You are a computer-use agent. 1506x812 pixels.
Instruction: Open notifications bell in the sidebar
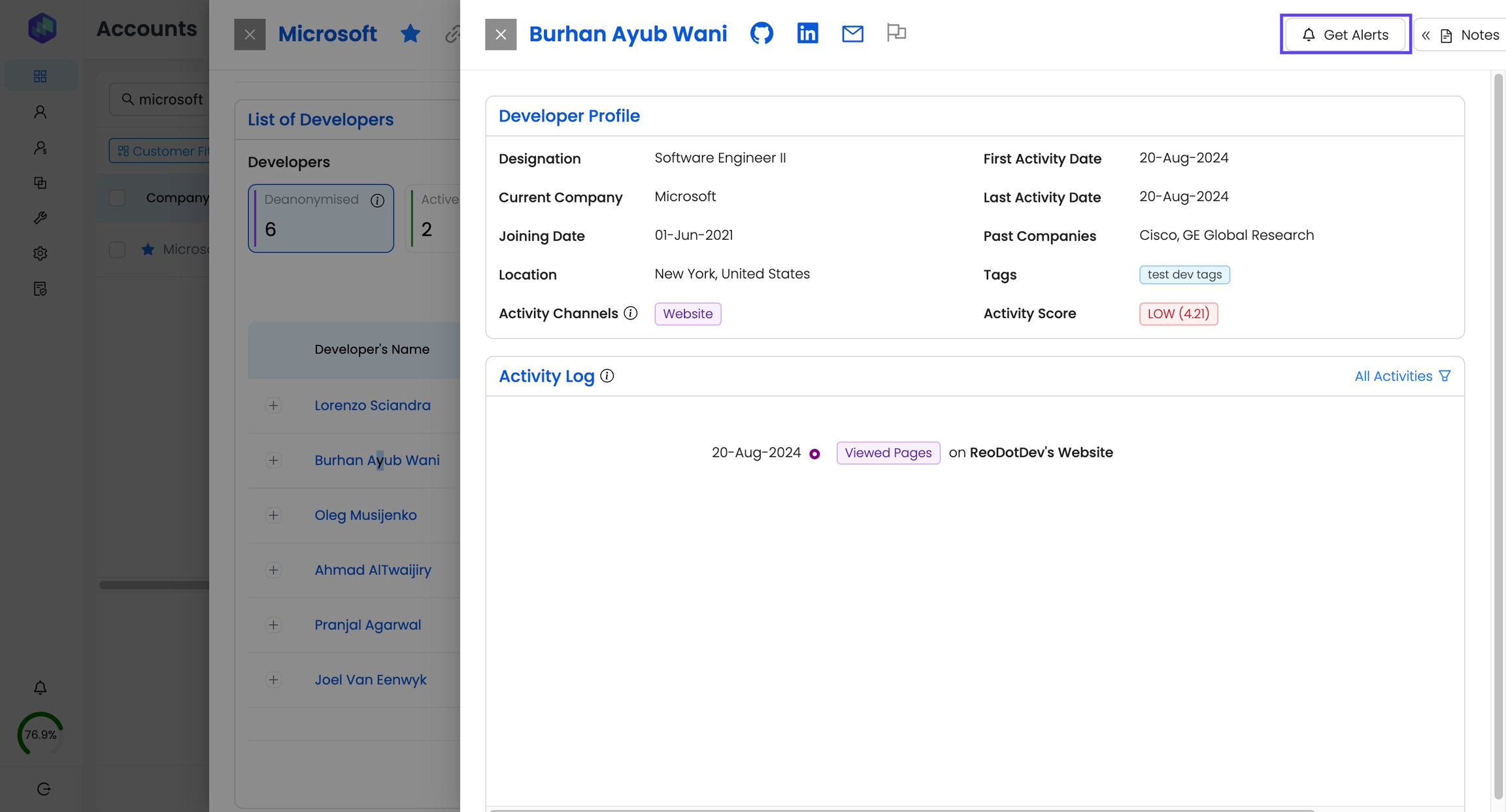pyautogui.click(x=40, y=688)
